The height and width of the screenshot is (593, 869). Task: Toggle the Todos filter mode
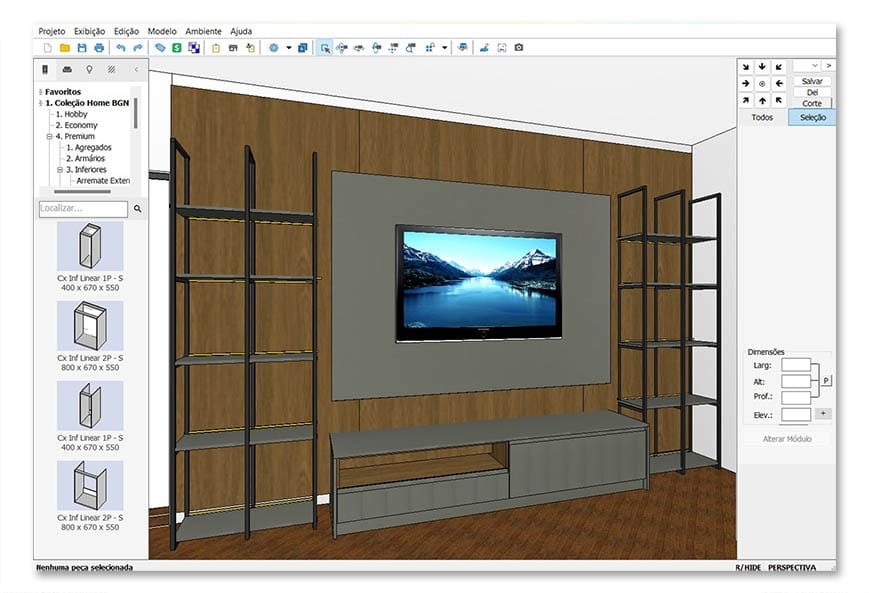point(762,117)
